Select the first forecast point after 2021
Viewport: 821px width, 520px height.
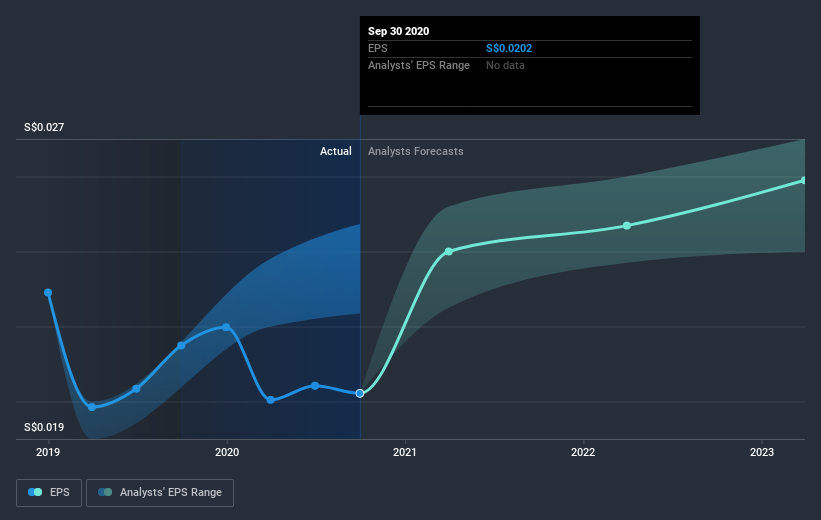tap(449, 252)
